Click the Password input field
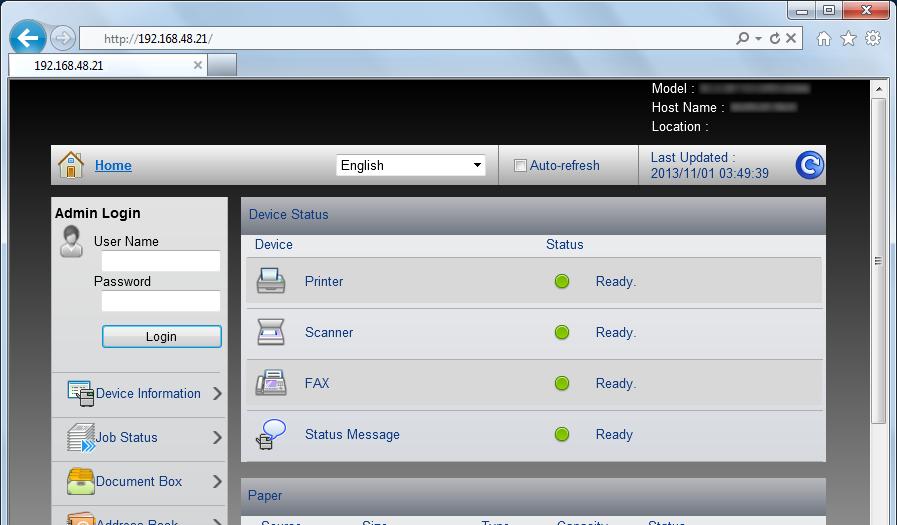897x525 pixels. [161, 301]
